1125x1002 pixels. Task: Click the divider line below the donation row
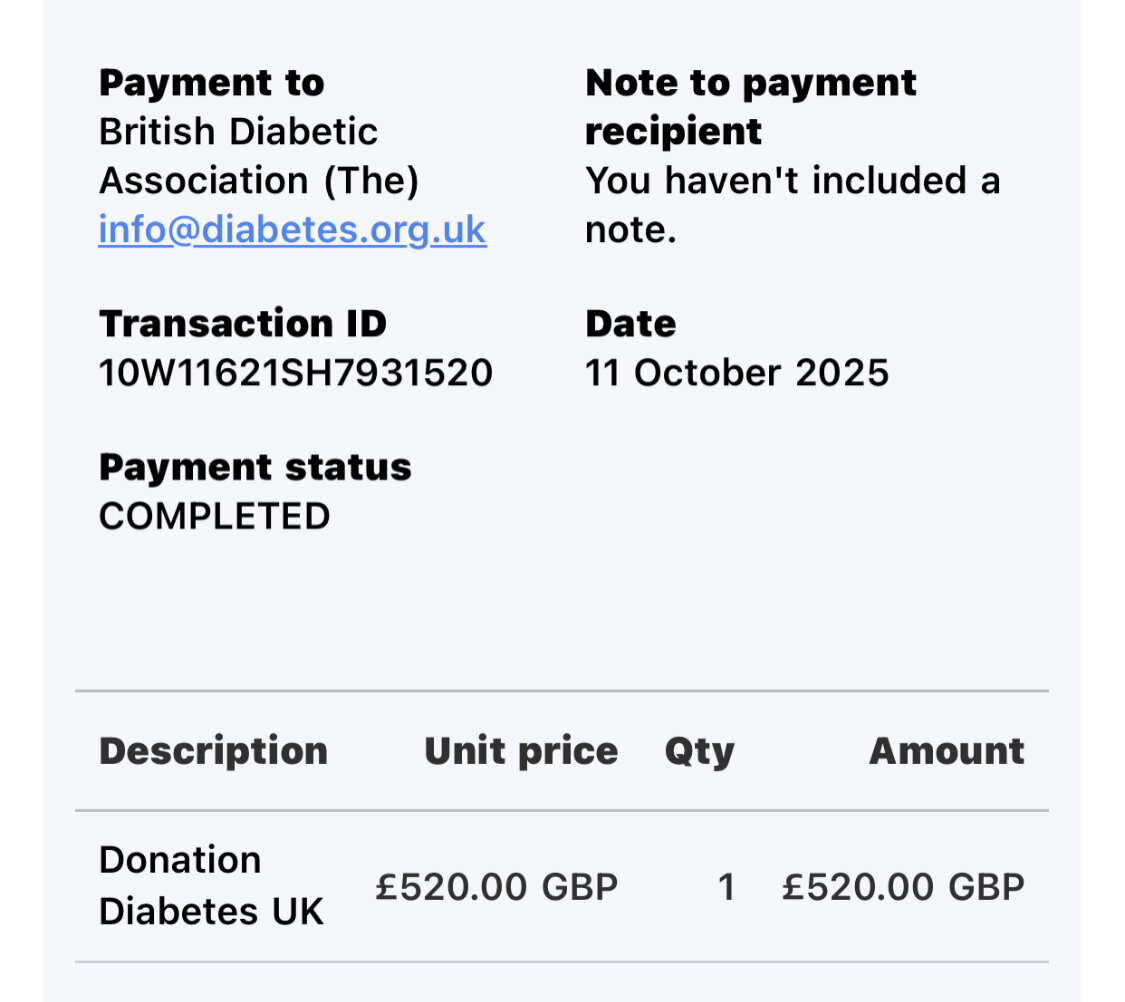tap(562, 962)
